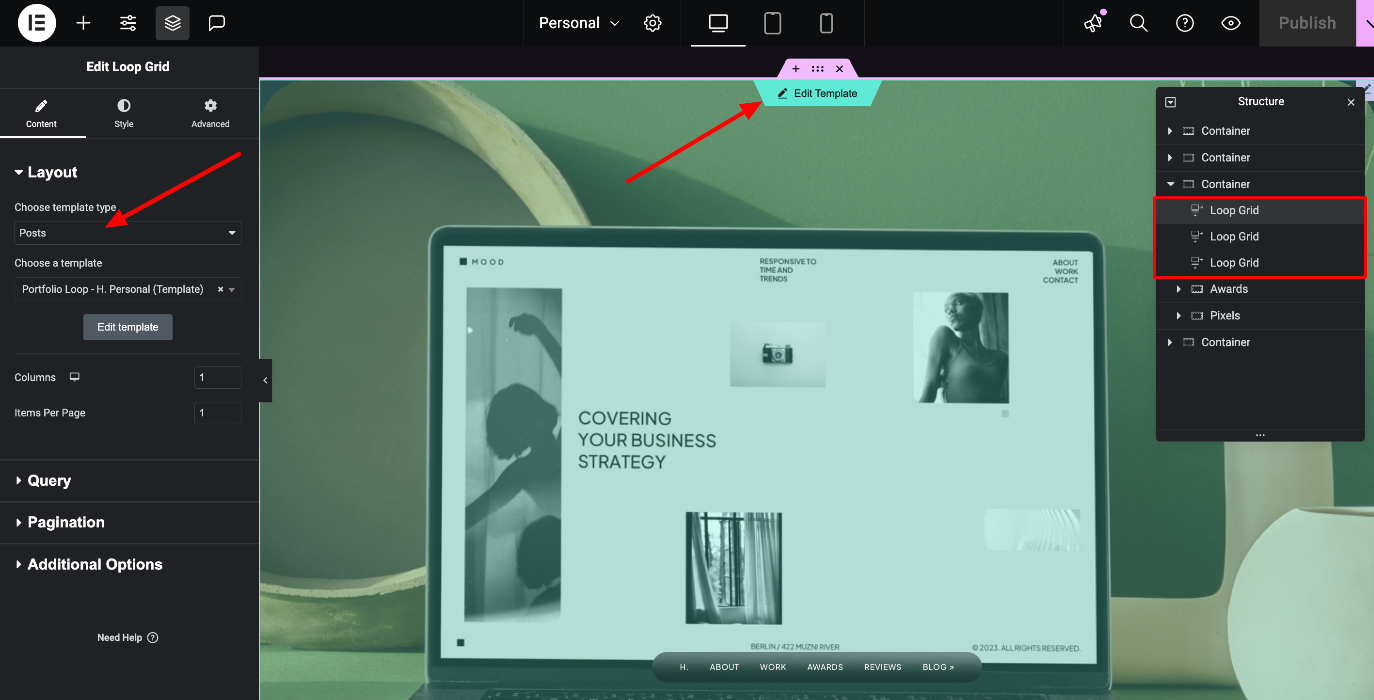Open the Personal page dropdown

pos(579,23)
